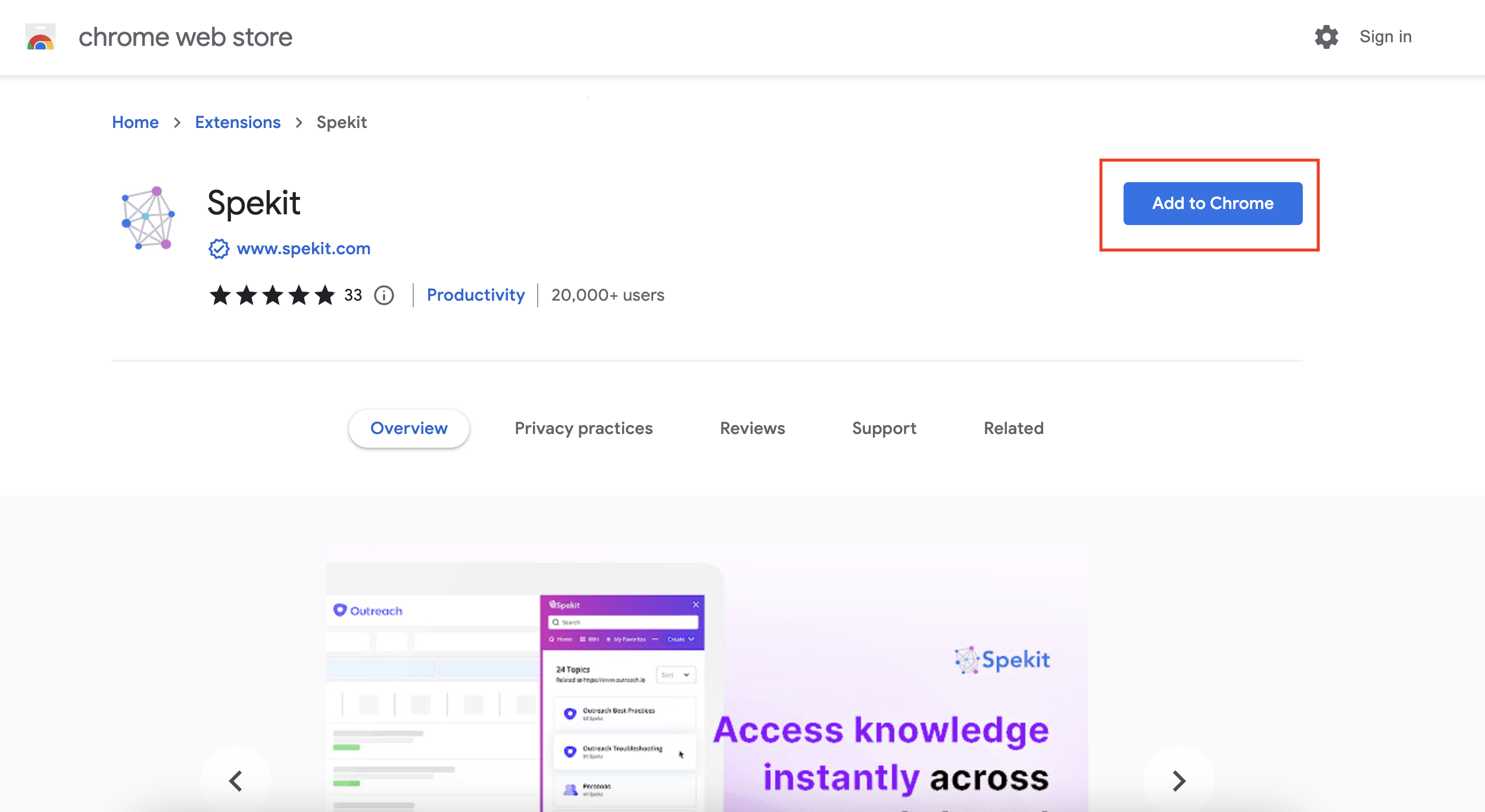Click the settings gear icon top right

click(x=1325, y=37)
